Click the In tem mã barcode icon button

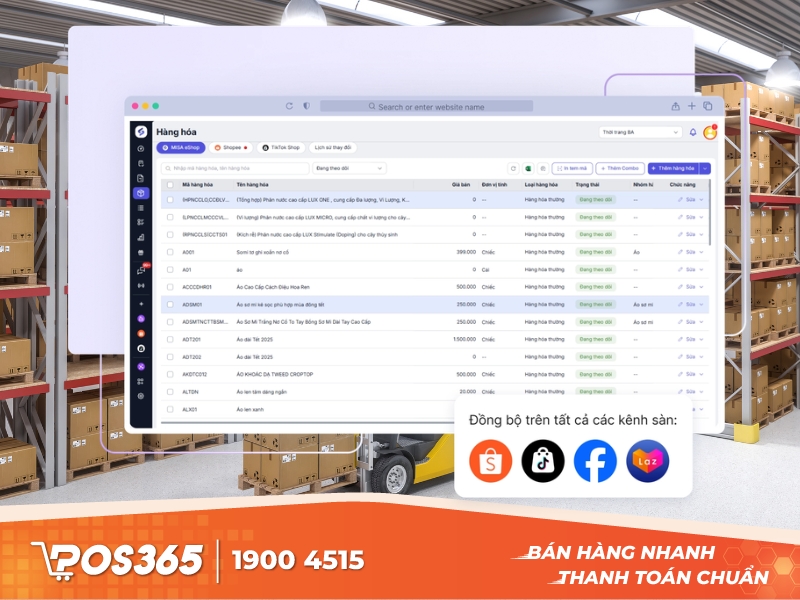coord(571,168)
